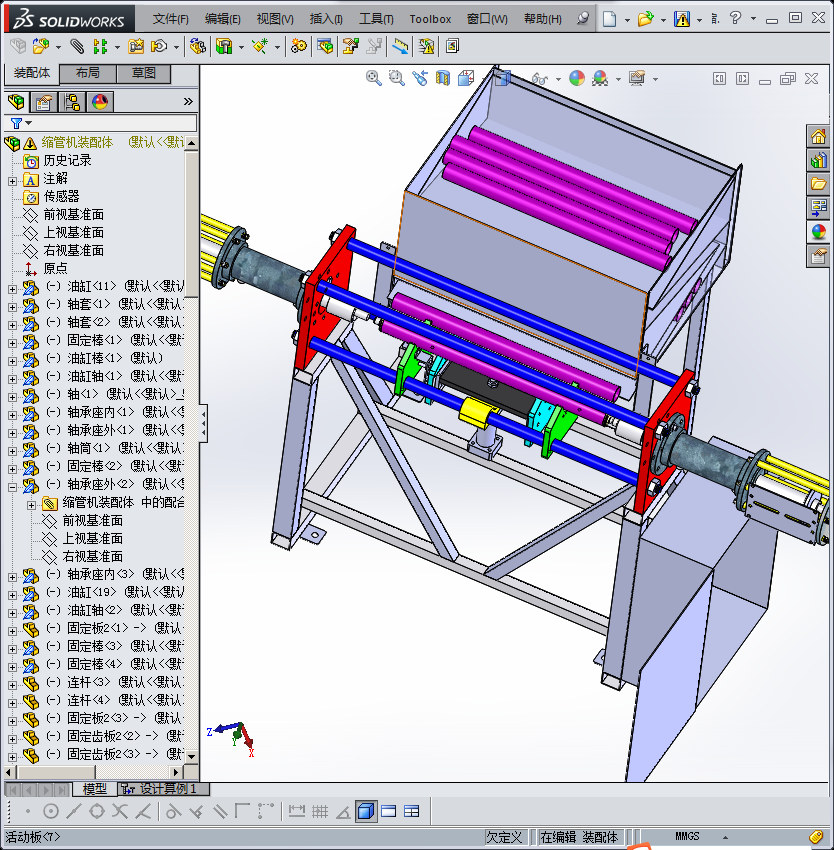Viewport: 834px width, 850px height.
Task: Select the two-pane split view icon in bottom toolbar
Action: click(x=389, y=811)
